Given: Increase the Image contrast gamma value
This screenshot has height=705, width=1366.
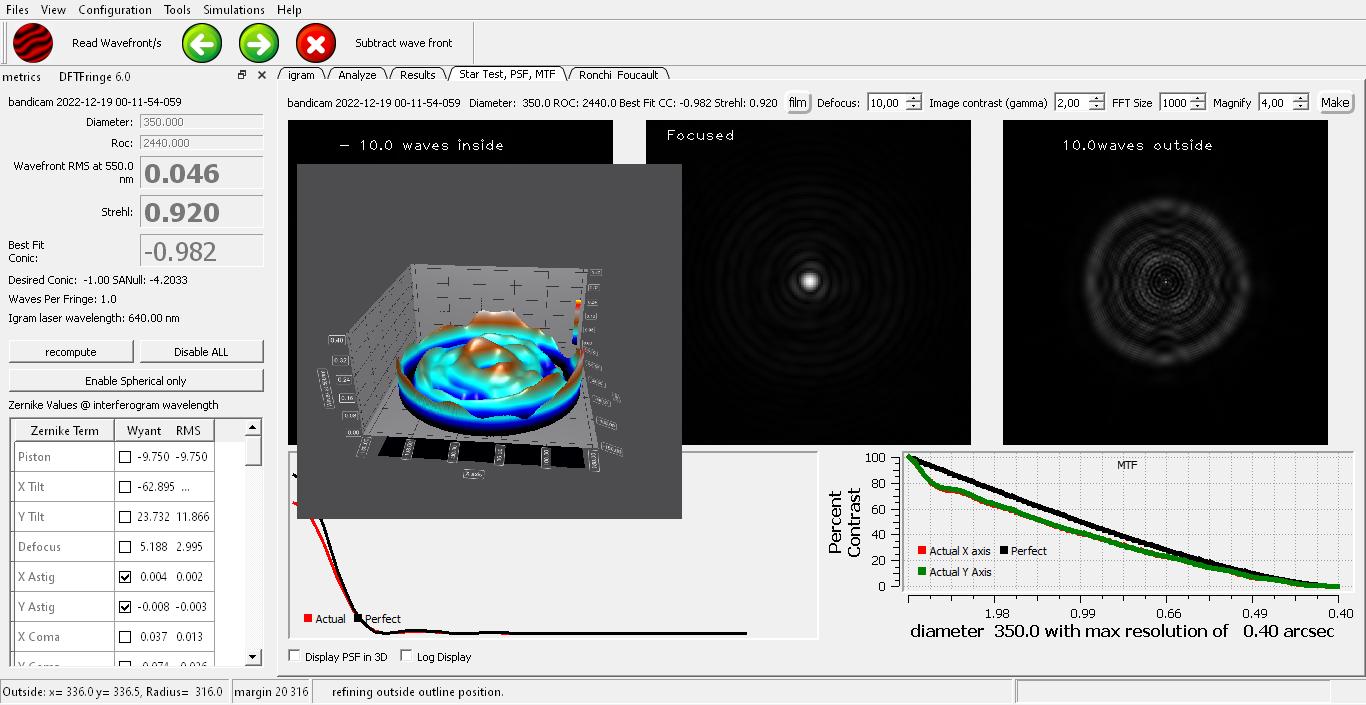Looking at the screenshot, I should [x=1096, y=98].
